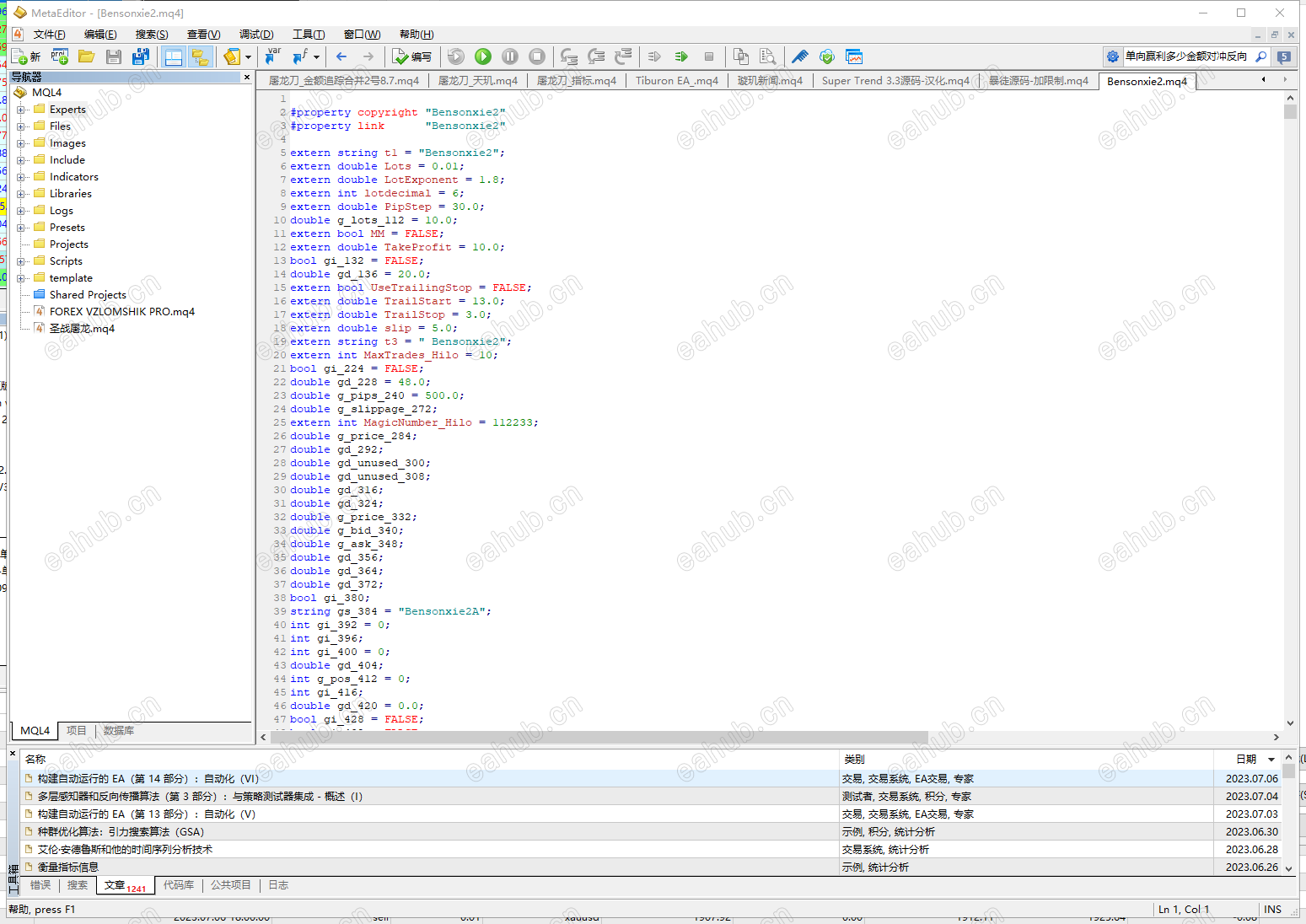
Task: Expand the Libraries folder
Action: pyautogui.click(x=21, y=194)
